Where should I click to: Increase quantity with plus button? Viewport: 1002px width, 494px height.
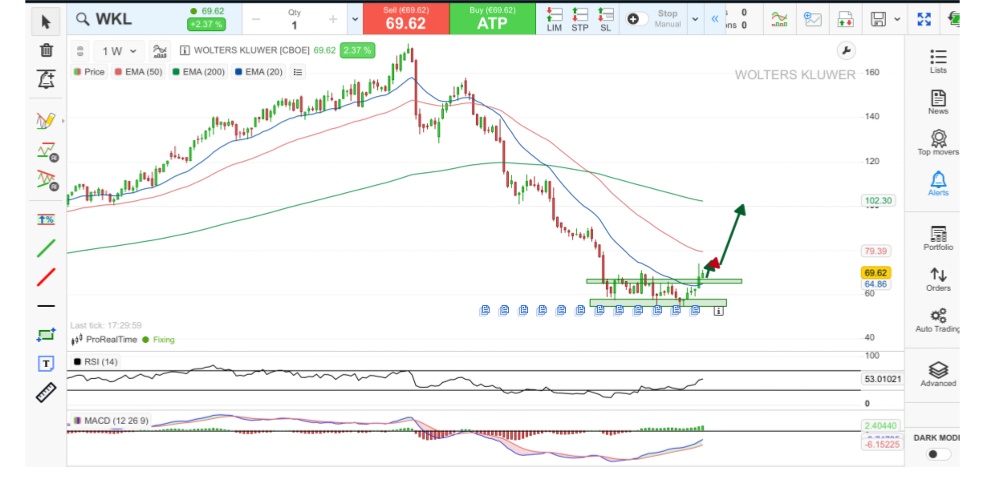tap(332, 19)
